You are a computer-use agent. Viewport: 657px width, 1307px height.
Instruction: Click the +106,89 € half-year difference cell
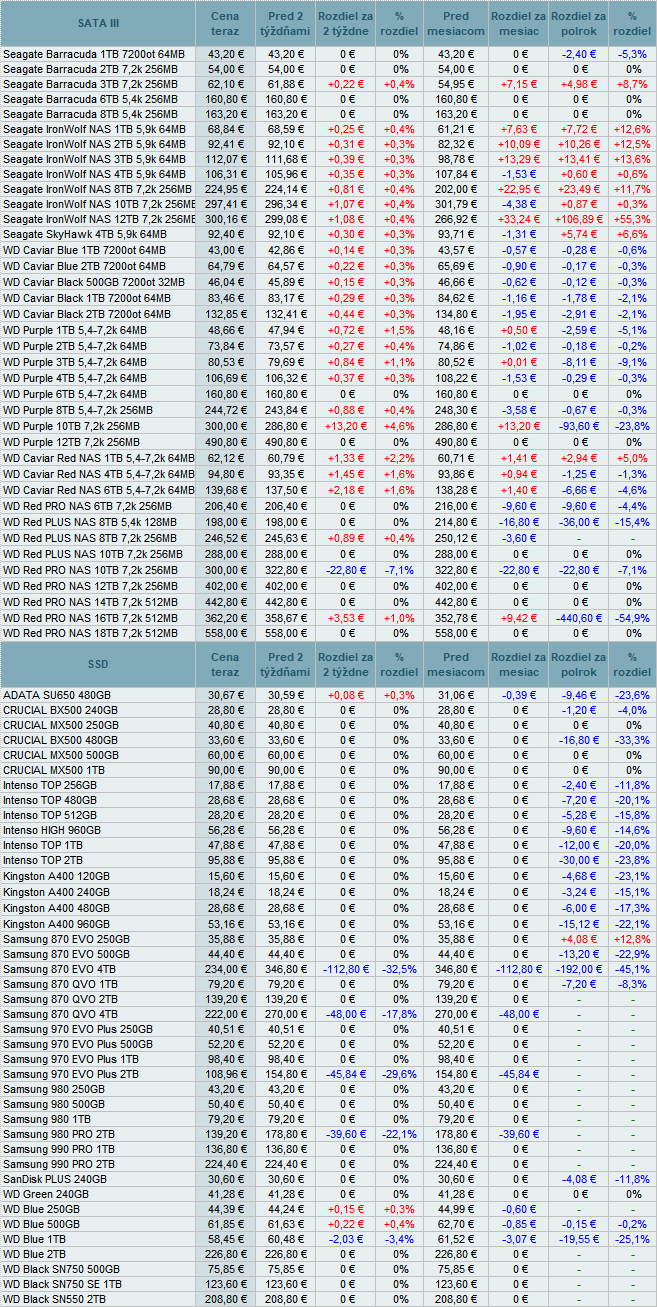point(579,219)
